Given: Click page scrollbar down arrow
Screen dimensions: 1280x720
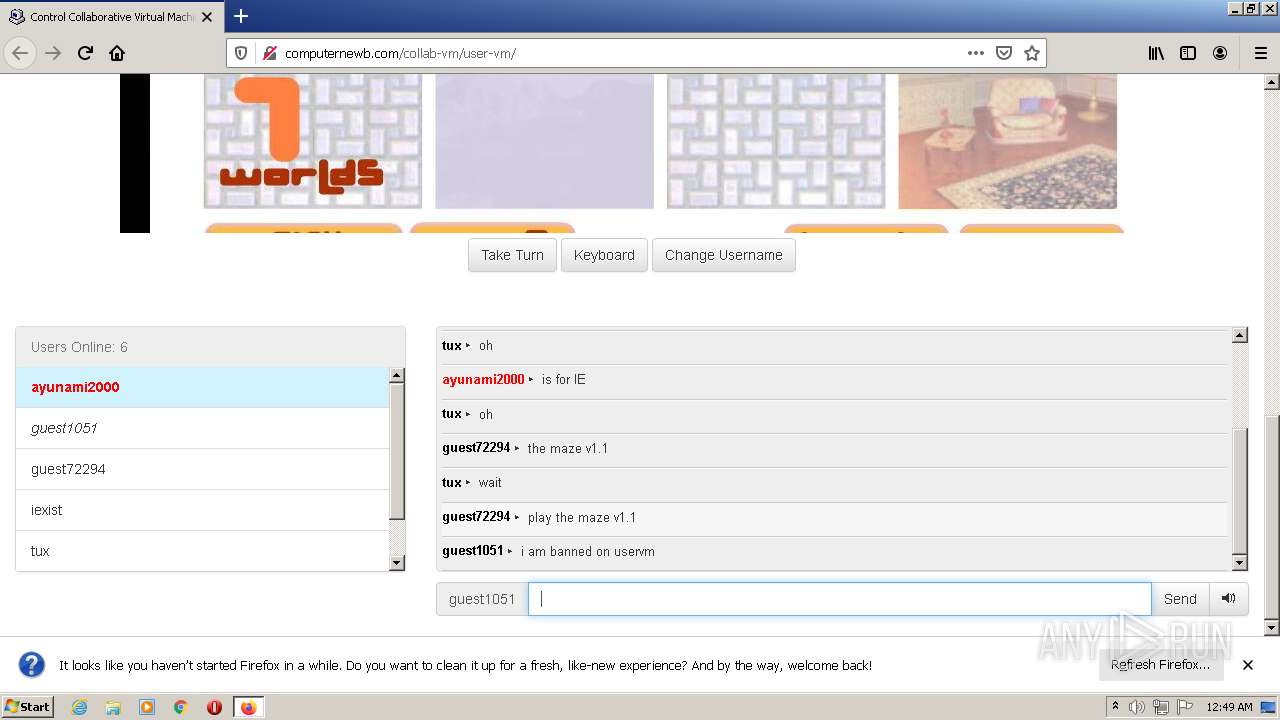Looking at the screenshot, I should 1272,627.
